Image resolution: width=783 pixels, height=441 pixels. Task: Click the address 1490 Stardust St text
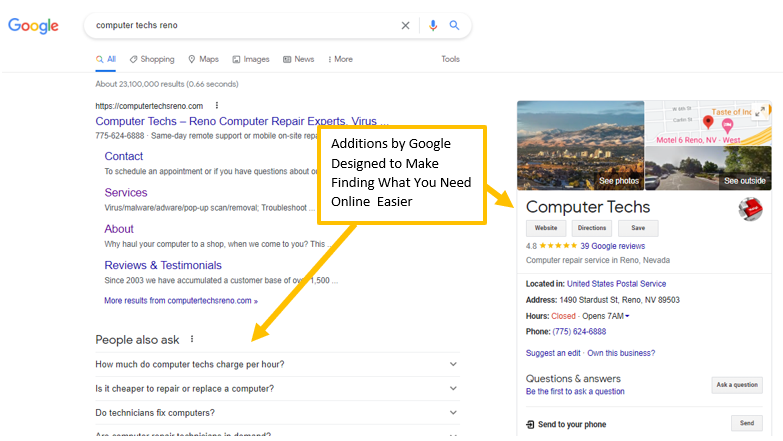point(619,300)
